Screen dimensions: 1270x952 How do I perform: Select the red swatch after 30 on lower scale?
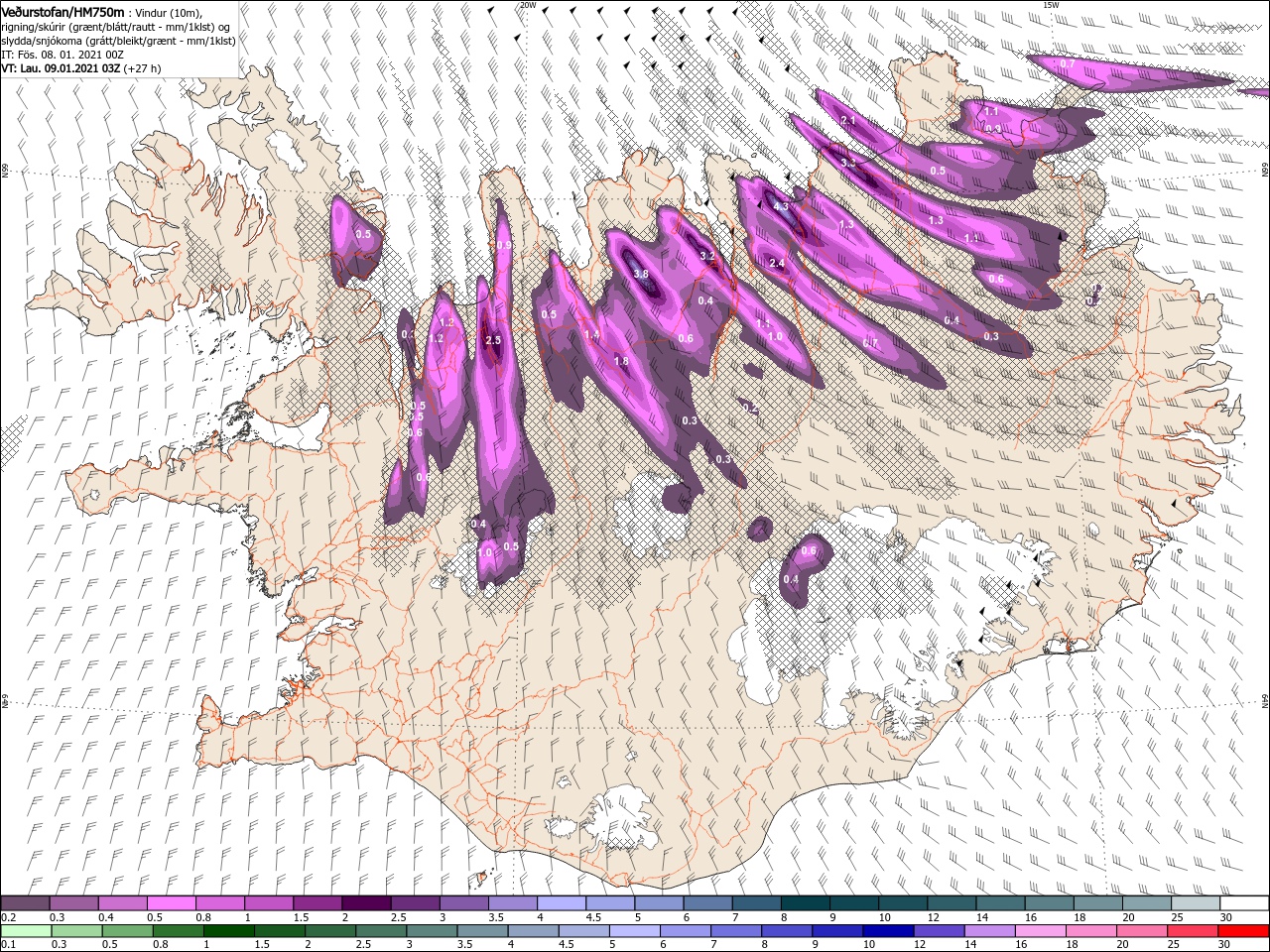tap(1244, 931)
